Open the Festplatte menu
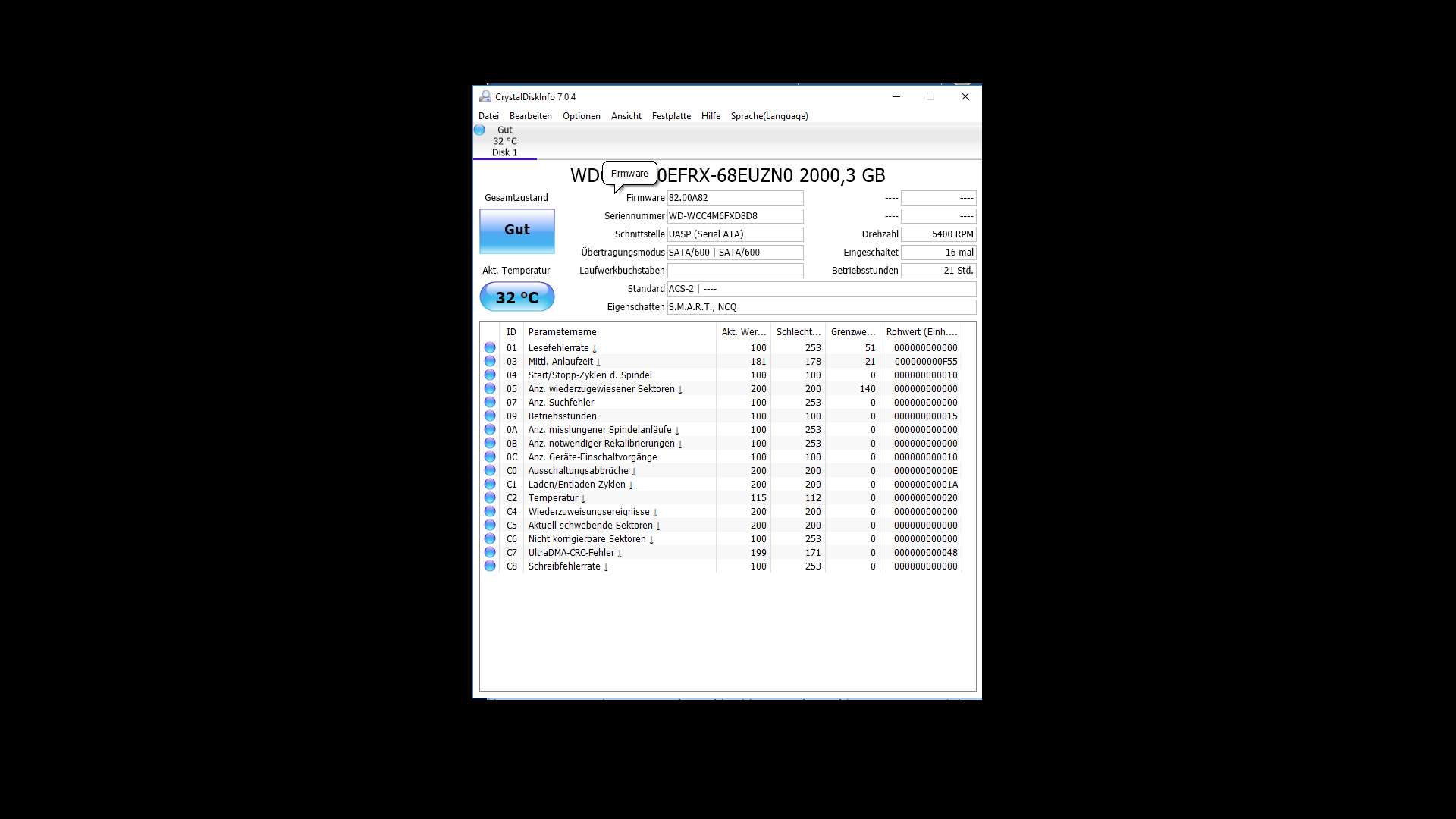 (671, 116)
